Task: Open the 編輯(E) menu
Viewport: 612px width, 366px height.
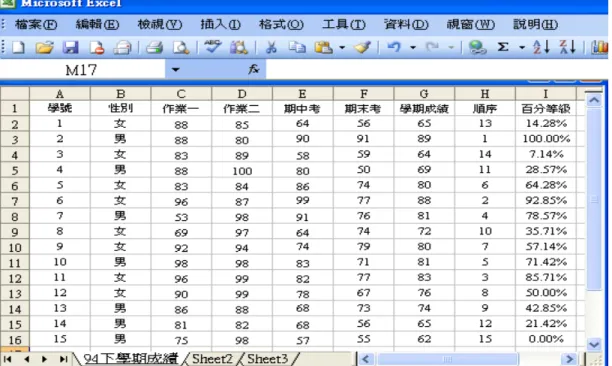Action: pyautogui.click(x=97, y=25)
